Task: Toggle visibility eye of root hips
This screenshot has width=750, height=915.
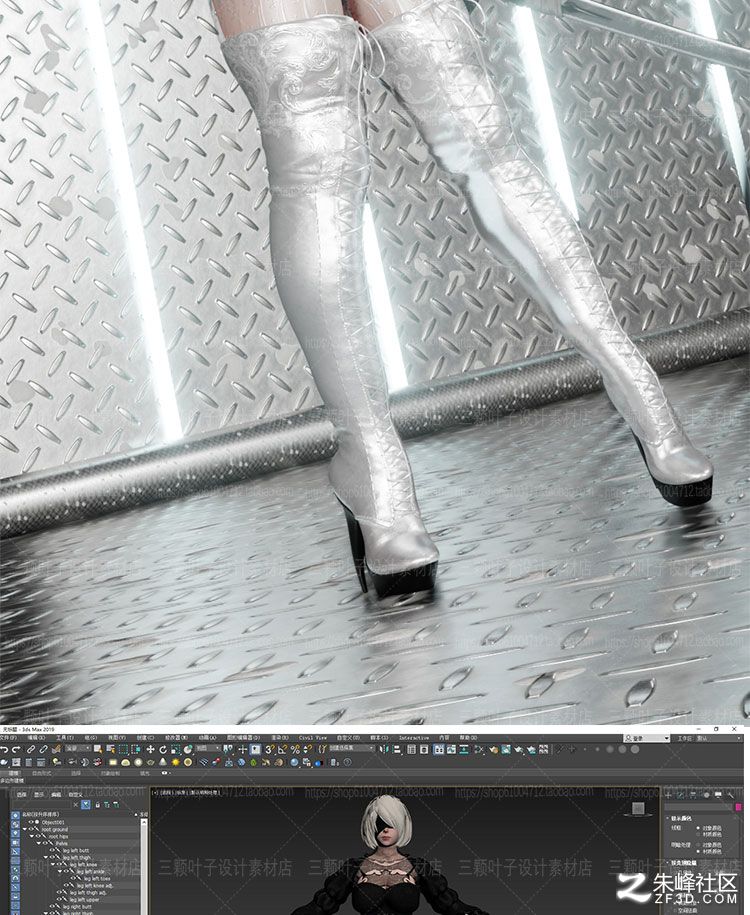Action: click(x=38, y=836)
